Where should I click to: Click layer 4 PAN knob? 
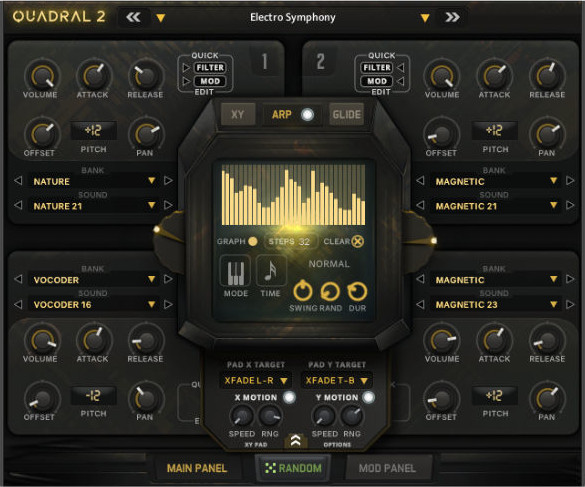coord(547,398)
